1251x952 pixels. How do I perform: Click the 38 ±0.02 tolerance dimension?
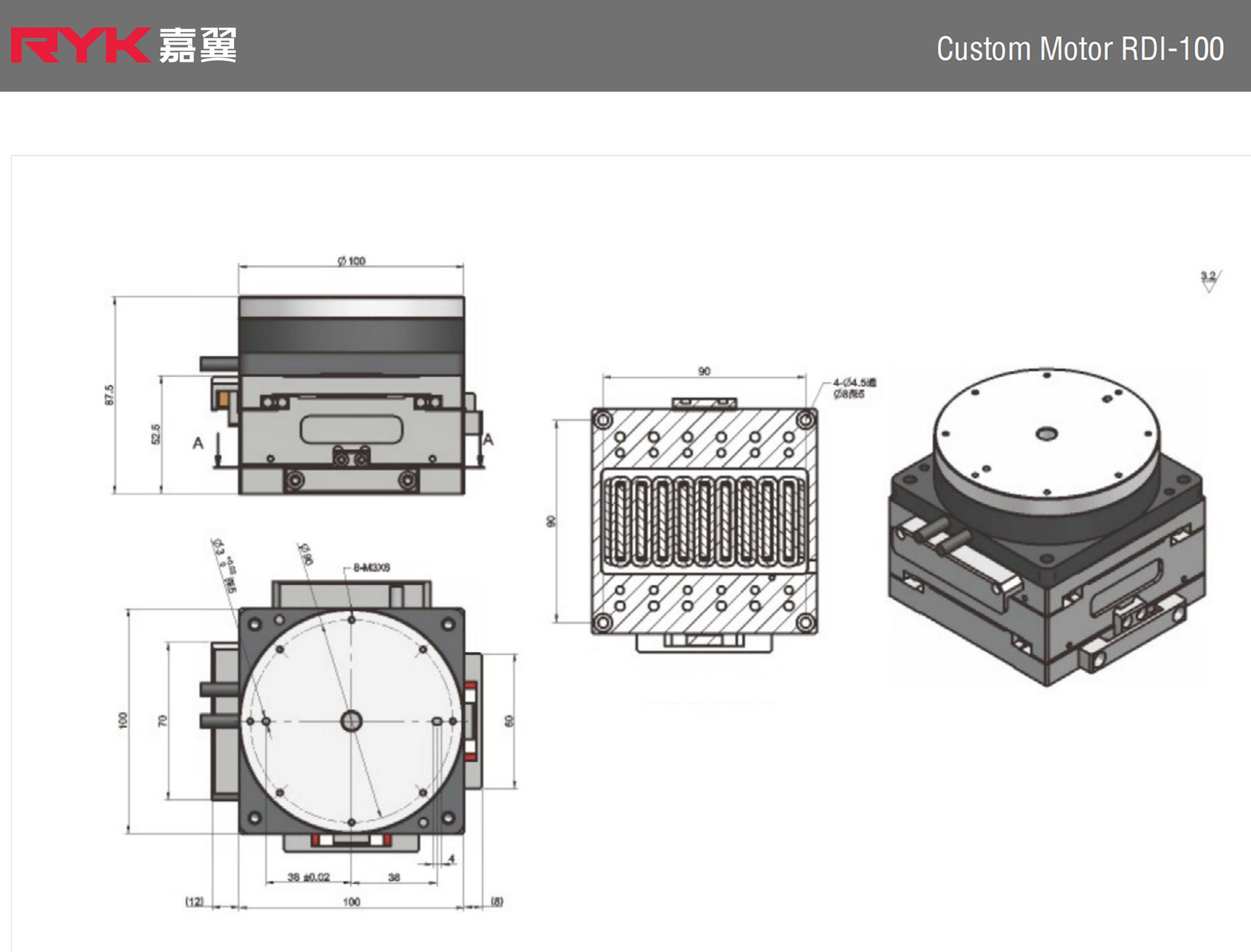[x=308, y=877]
